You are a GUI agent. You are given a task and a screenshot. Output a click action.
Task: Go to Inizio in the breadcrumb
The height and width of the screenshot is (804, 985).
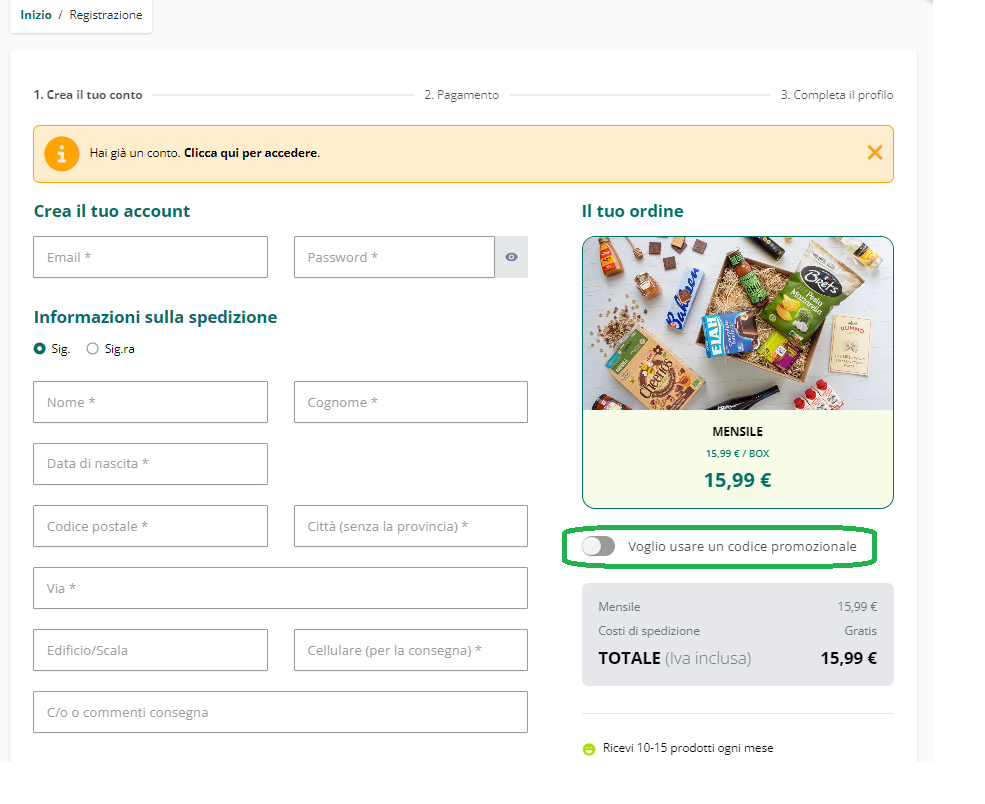point(36,15)
